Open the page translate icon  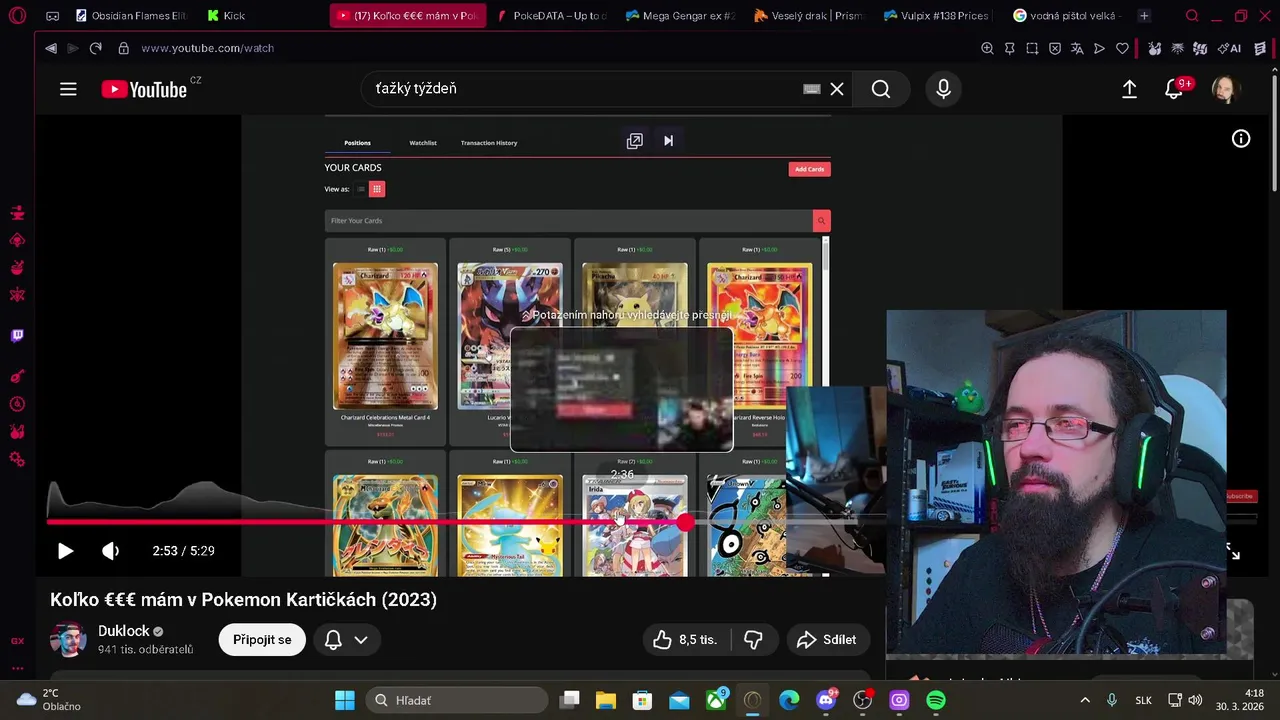tap(1077, 48)
